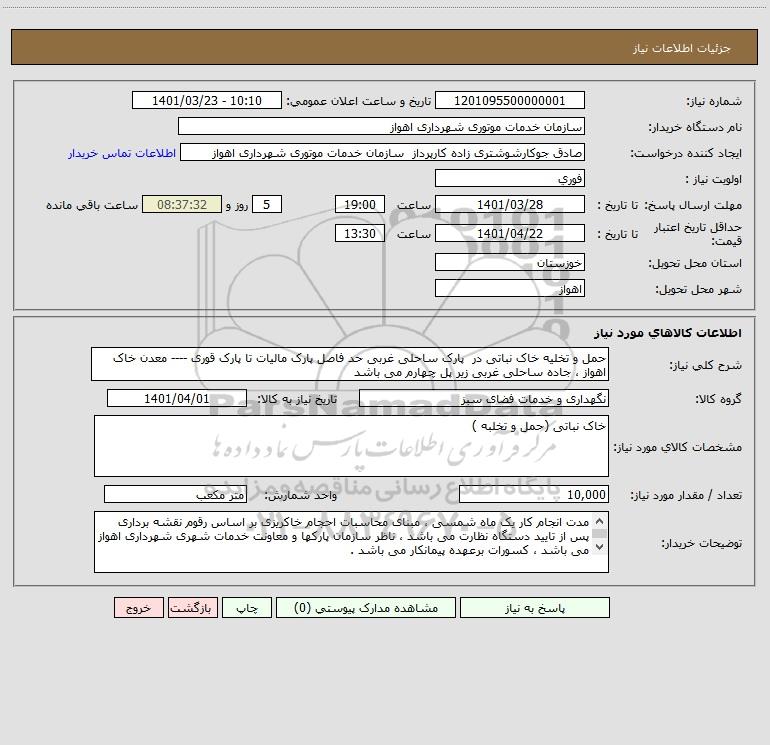This screenshot has height=745, width=770.
Task: Click section heading 'اطلاعات کالاهای مورد نیاز'
Action: coord(668,333)
